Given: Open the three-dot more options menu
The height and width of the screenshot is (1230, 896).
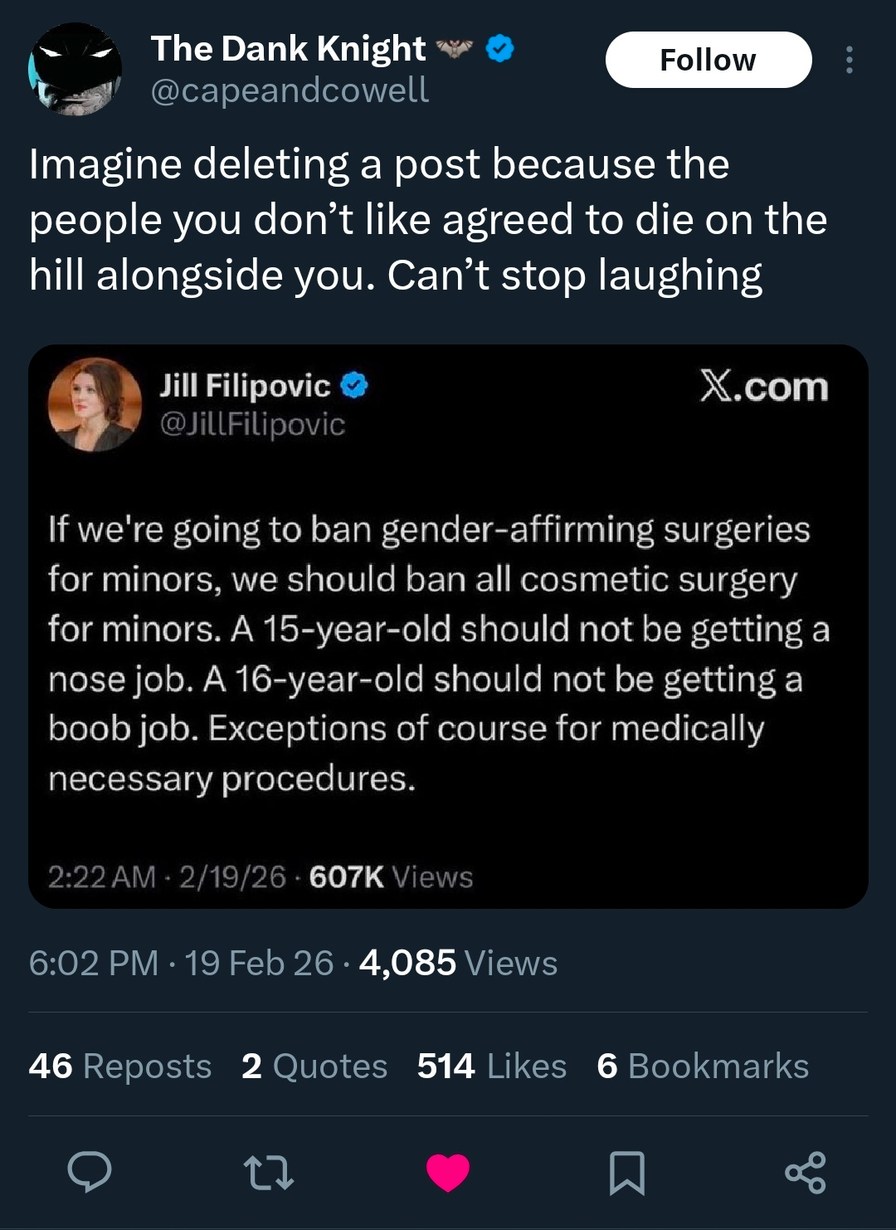Looking at the screenshot, I should (848, 60).
